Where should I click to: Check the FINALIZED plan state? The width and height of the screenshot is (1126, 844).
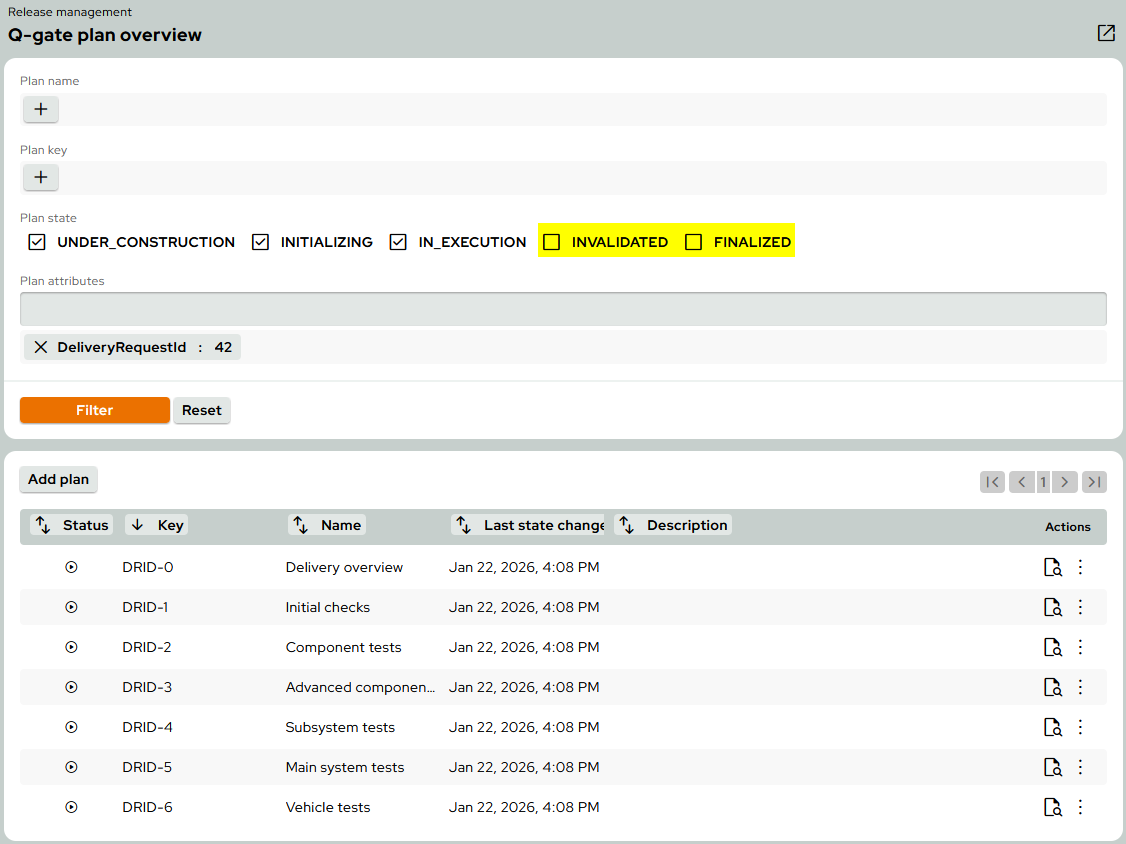(694, 242)
